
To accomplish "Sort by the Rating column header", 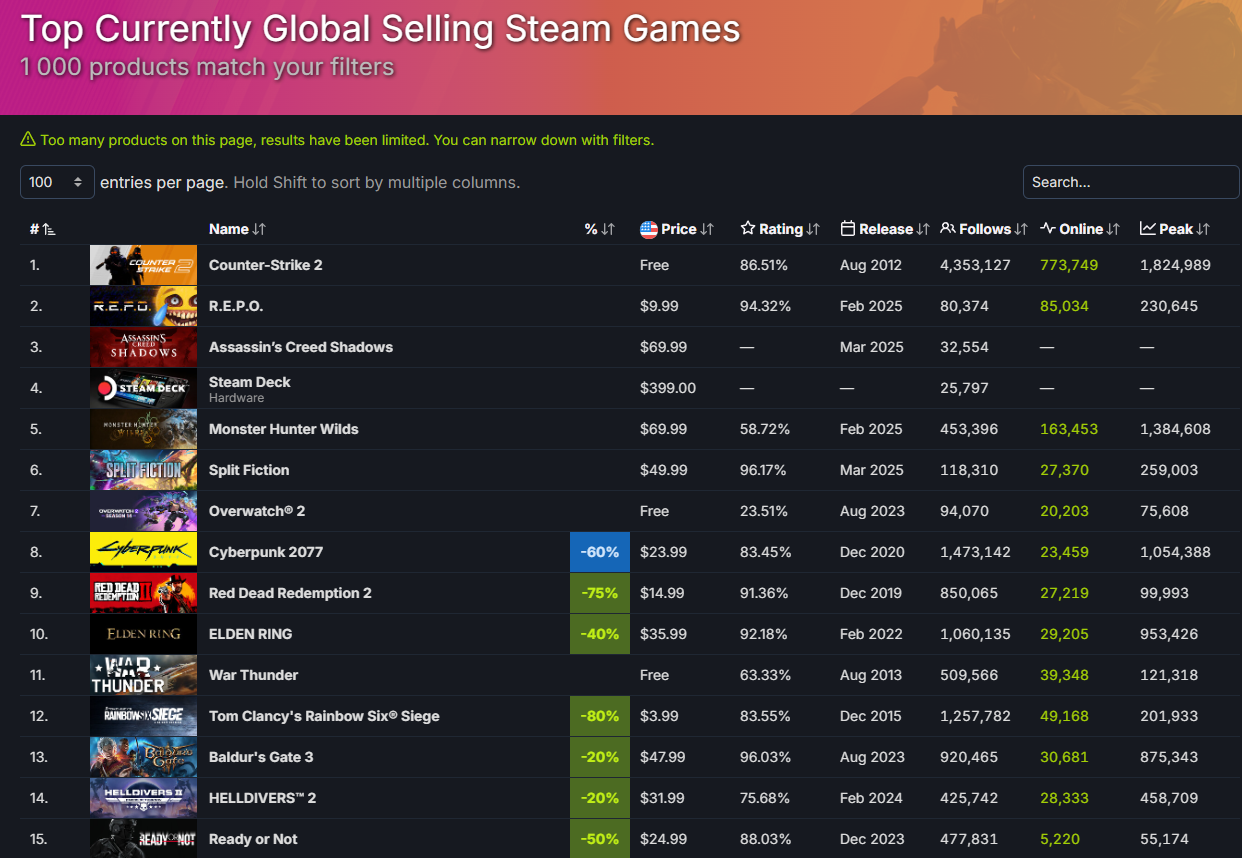I will tap(780, 229).
